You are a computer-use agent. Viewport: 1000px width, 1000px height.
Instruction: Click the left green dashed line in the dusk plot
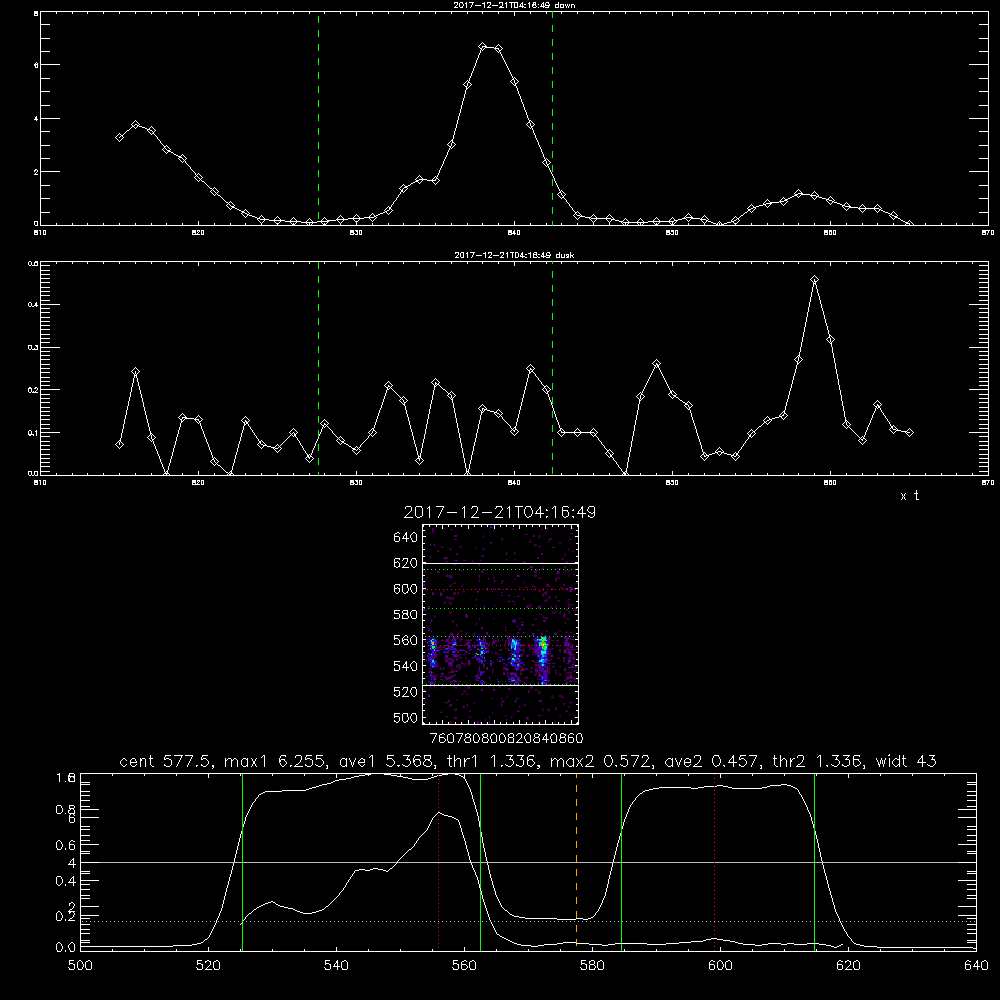[318, 369]
